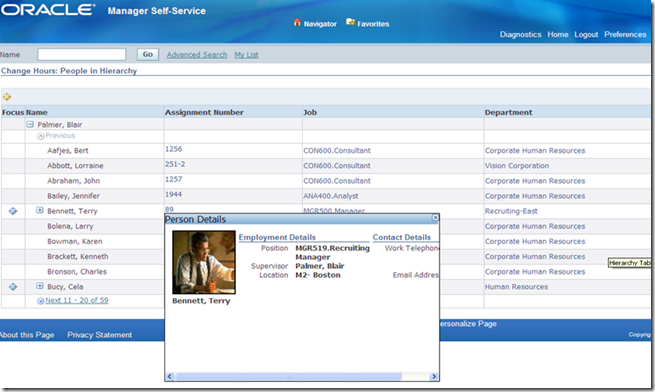Open the About this Page link
Image resolution: width=655 pixels, height=392 pixels.
pos(27,335)
